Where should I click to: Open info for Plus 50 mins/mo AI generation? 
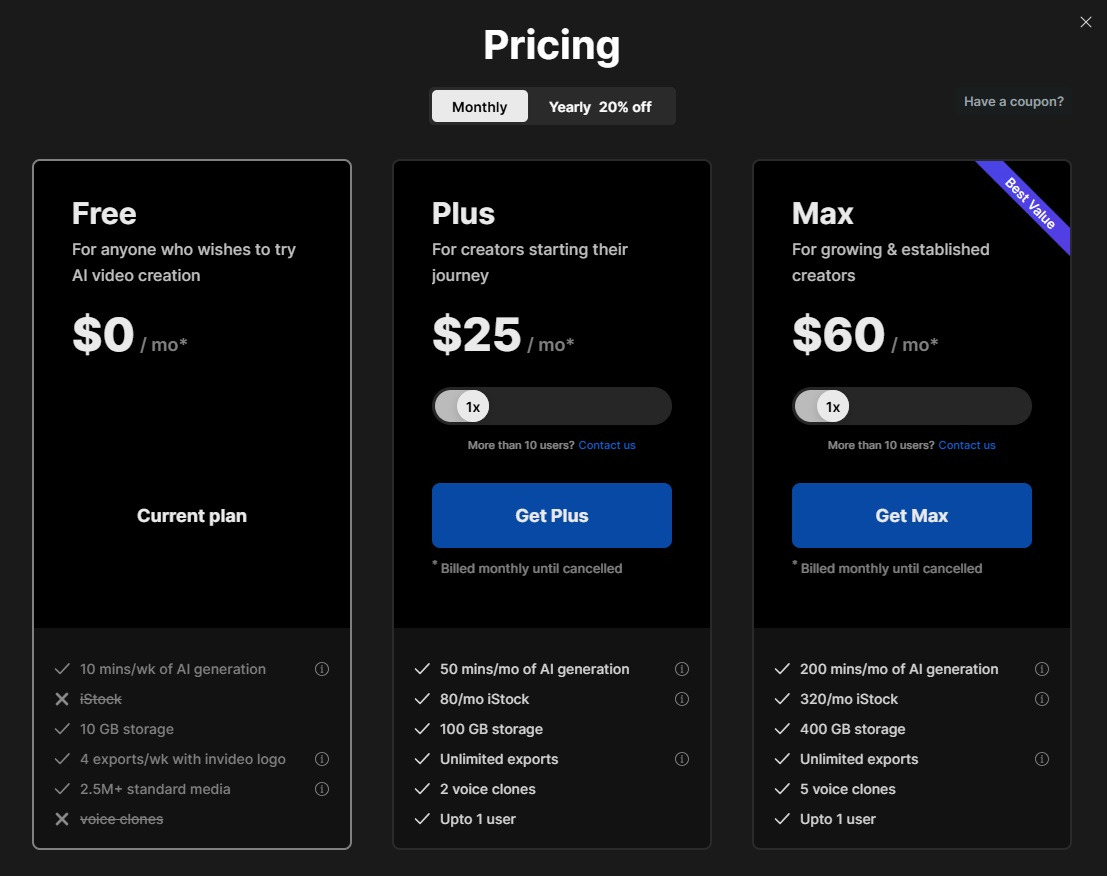(682, 669)
